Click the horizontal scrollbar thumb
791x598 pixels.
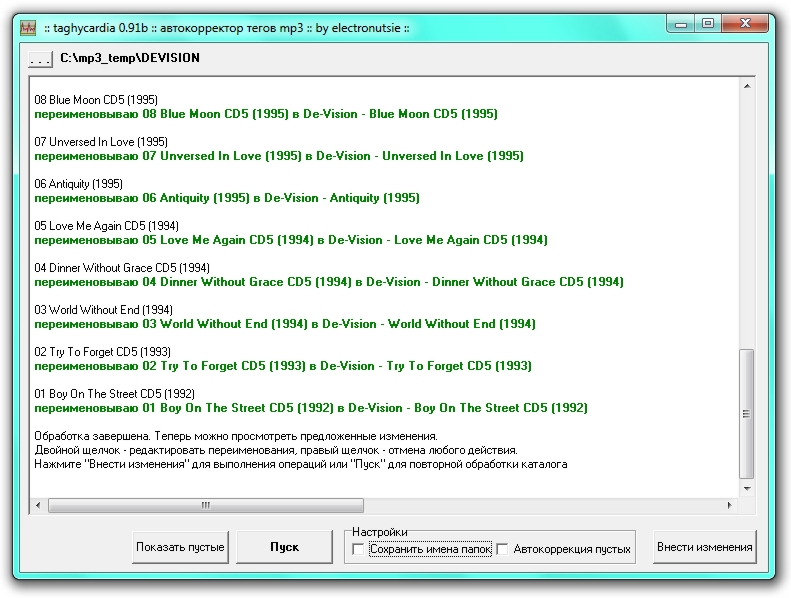click(x=206, y=505)
